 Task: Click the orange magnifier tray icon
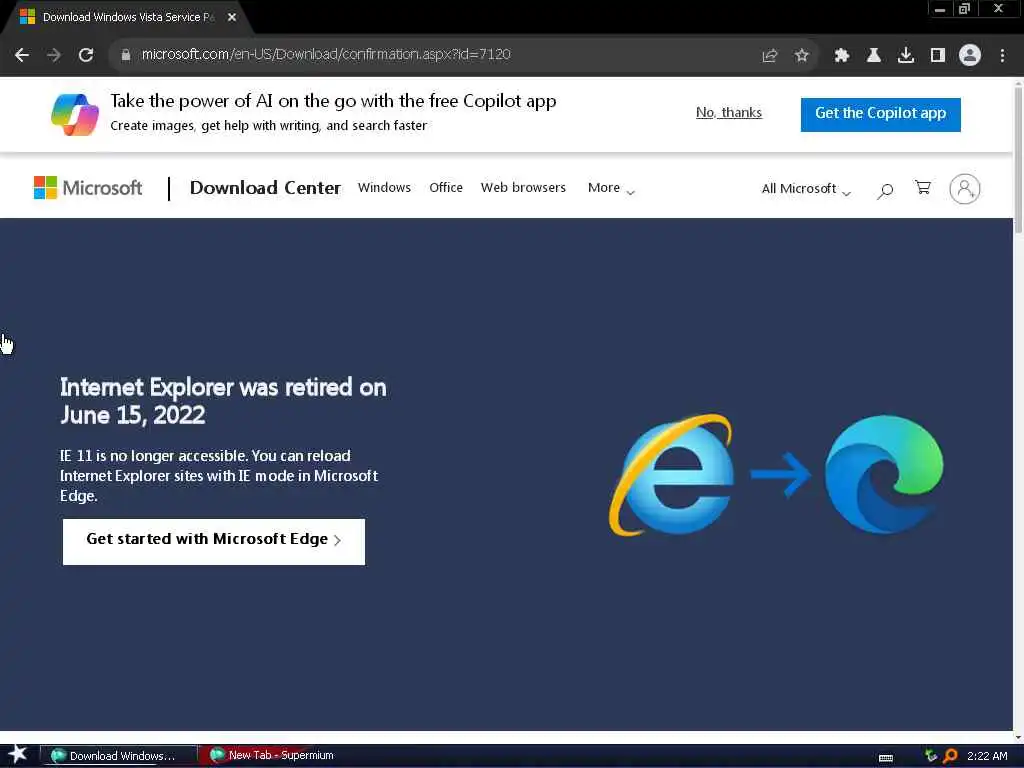click(x=950, y=756)
